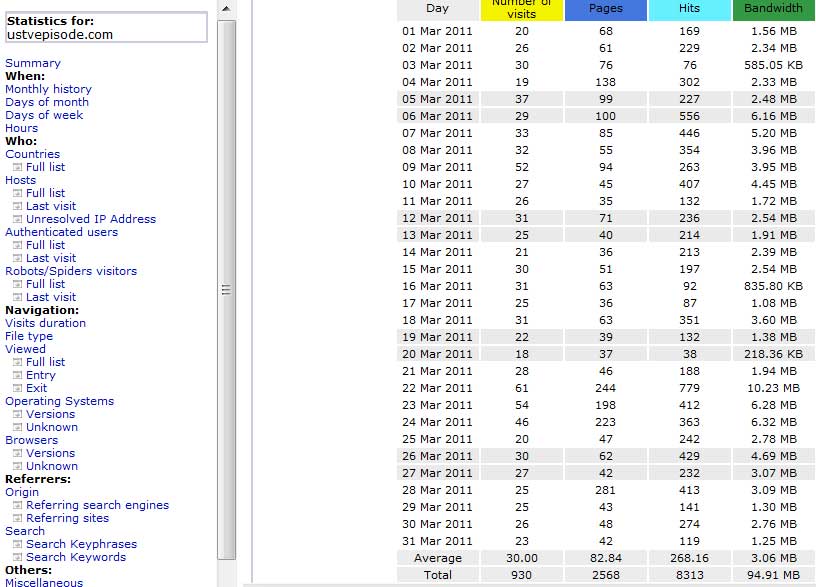Click the icon beside Browsers Unknown
This screenshot has width=816, height=587.
point(18,466)
